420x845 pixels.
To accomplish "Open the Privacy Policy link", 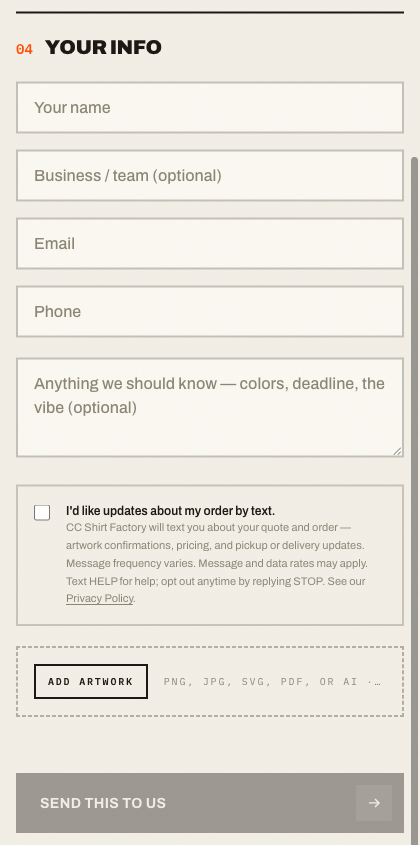I will [x=100, y=598].
